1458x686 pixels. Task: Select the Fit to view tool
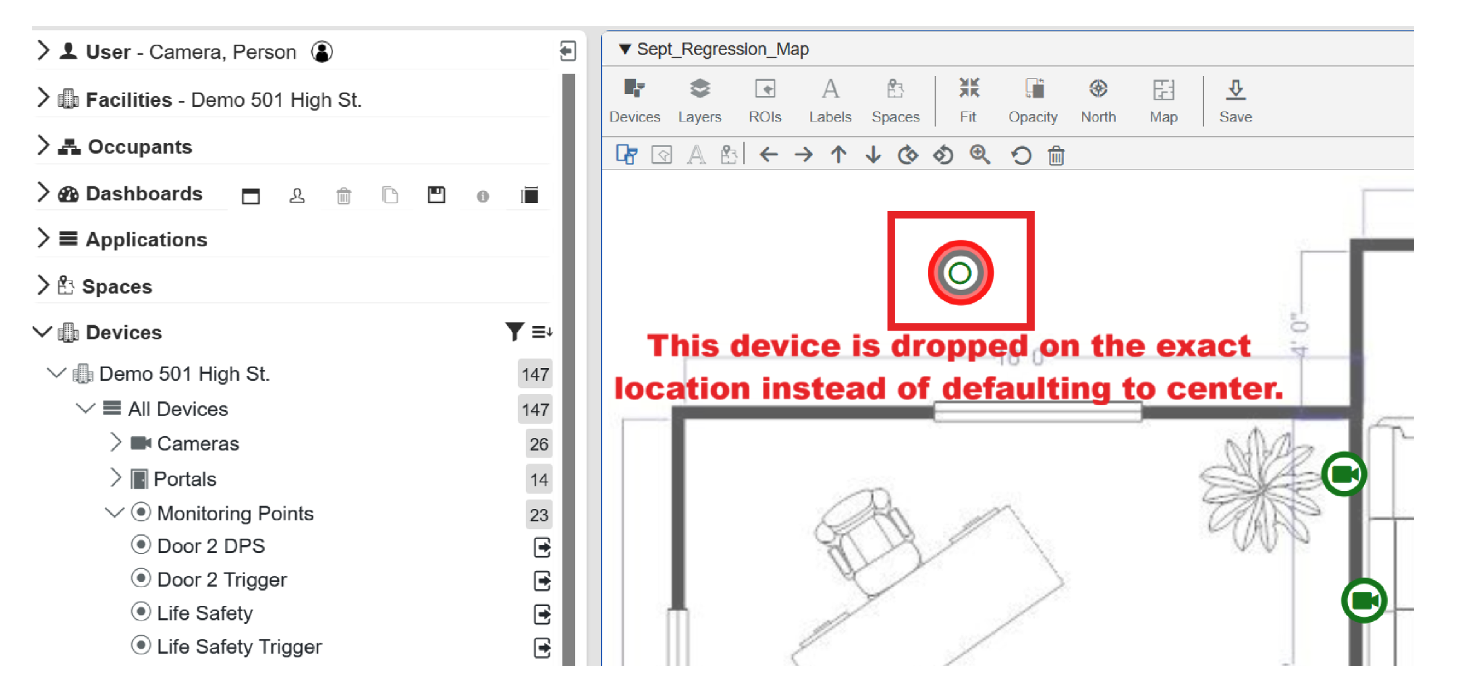pos(968,100)
